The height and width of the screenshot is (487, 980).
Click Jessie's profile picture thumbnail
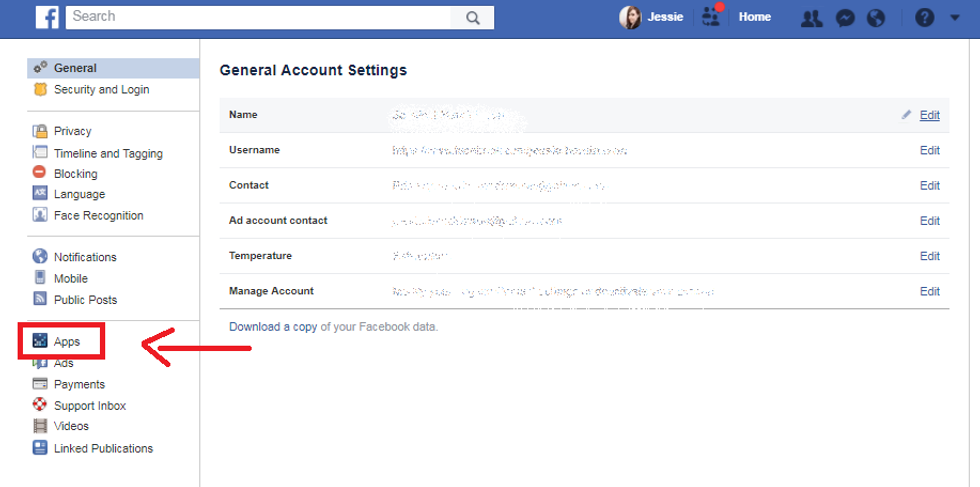[x=630, y=17]
